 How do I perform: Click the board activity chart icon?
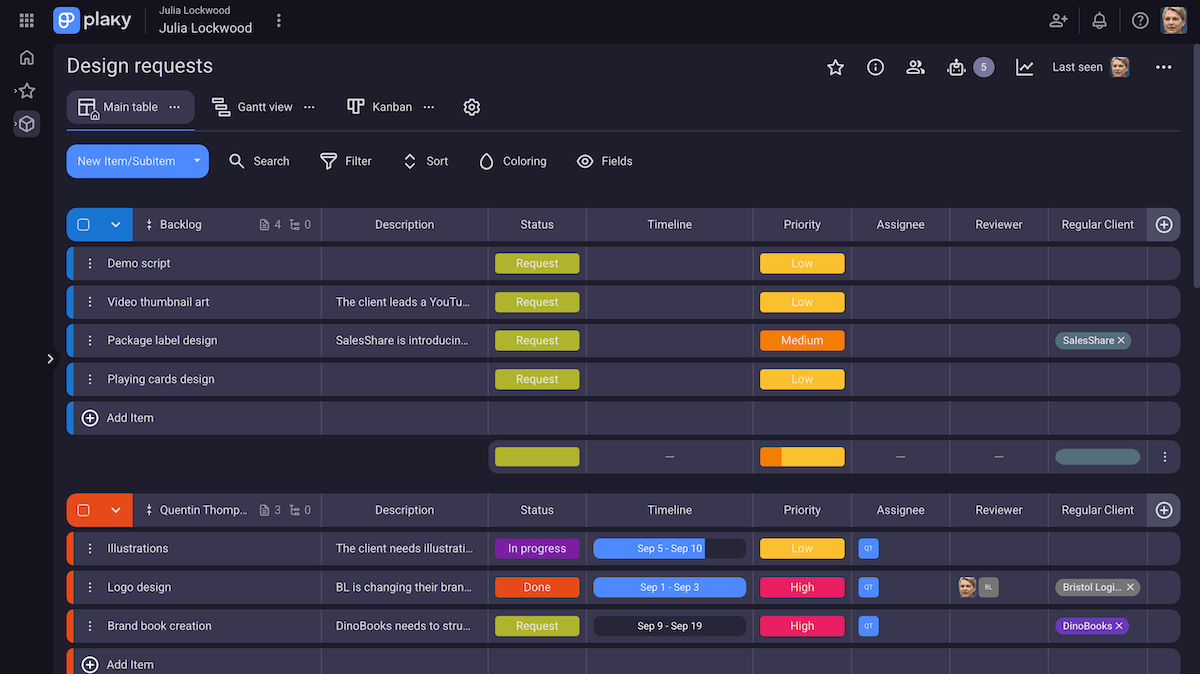click(1022, 66)
